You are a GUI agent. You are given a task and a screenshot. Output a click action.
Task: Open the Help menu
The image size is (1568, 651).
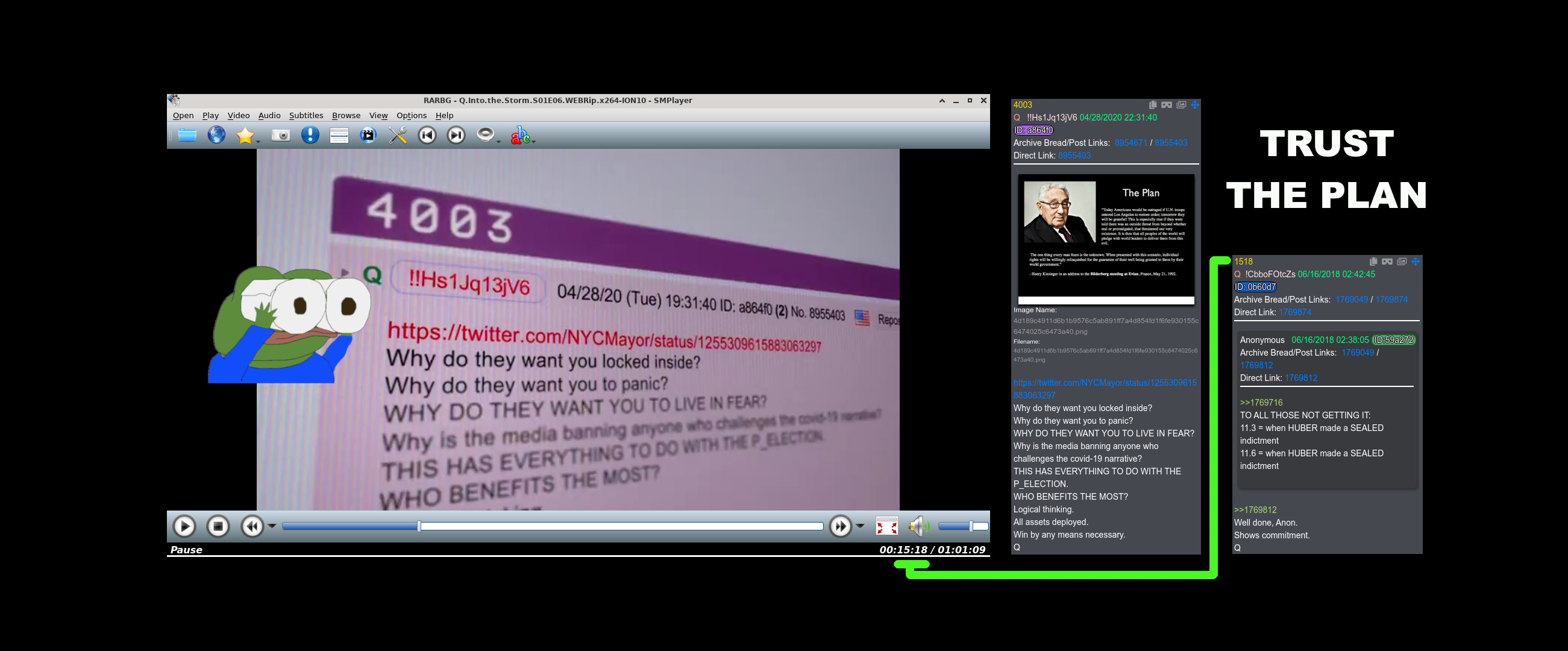pos(444,116)
